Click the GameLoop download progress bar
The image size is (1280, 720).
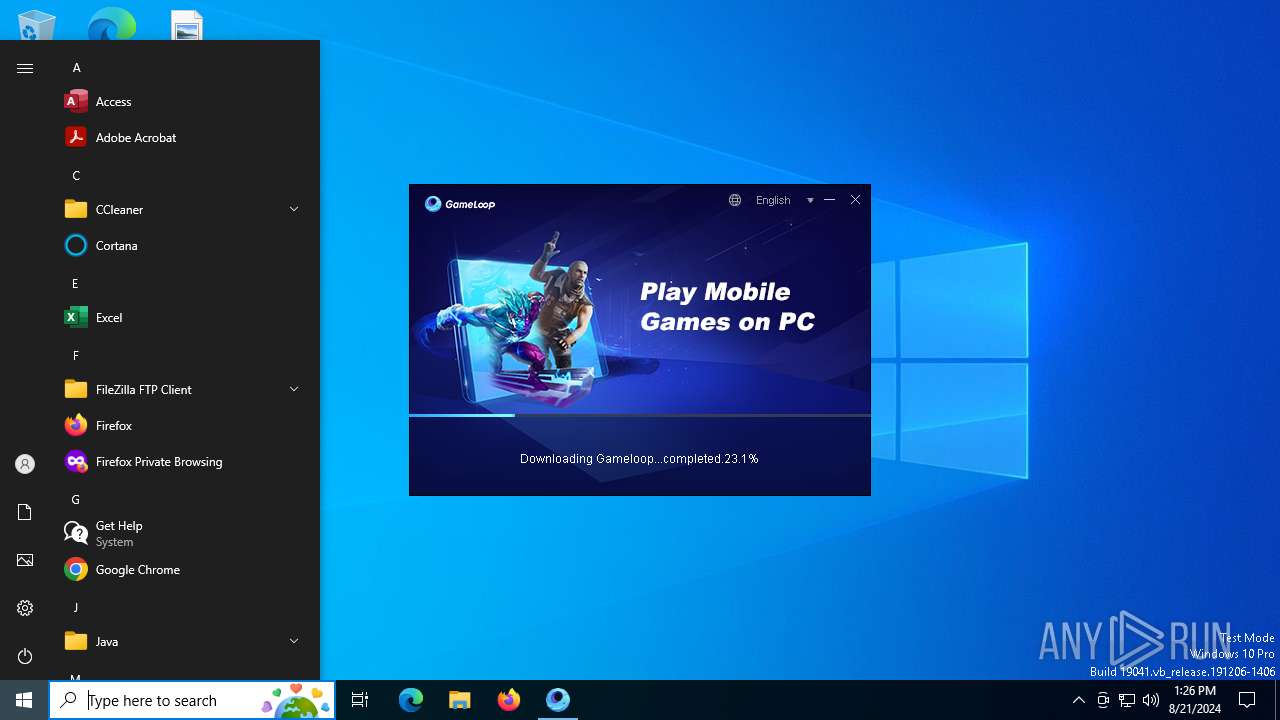click(x=640, y=415)
